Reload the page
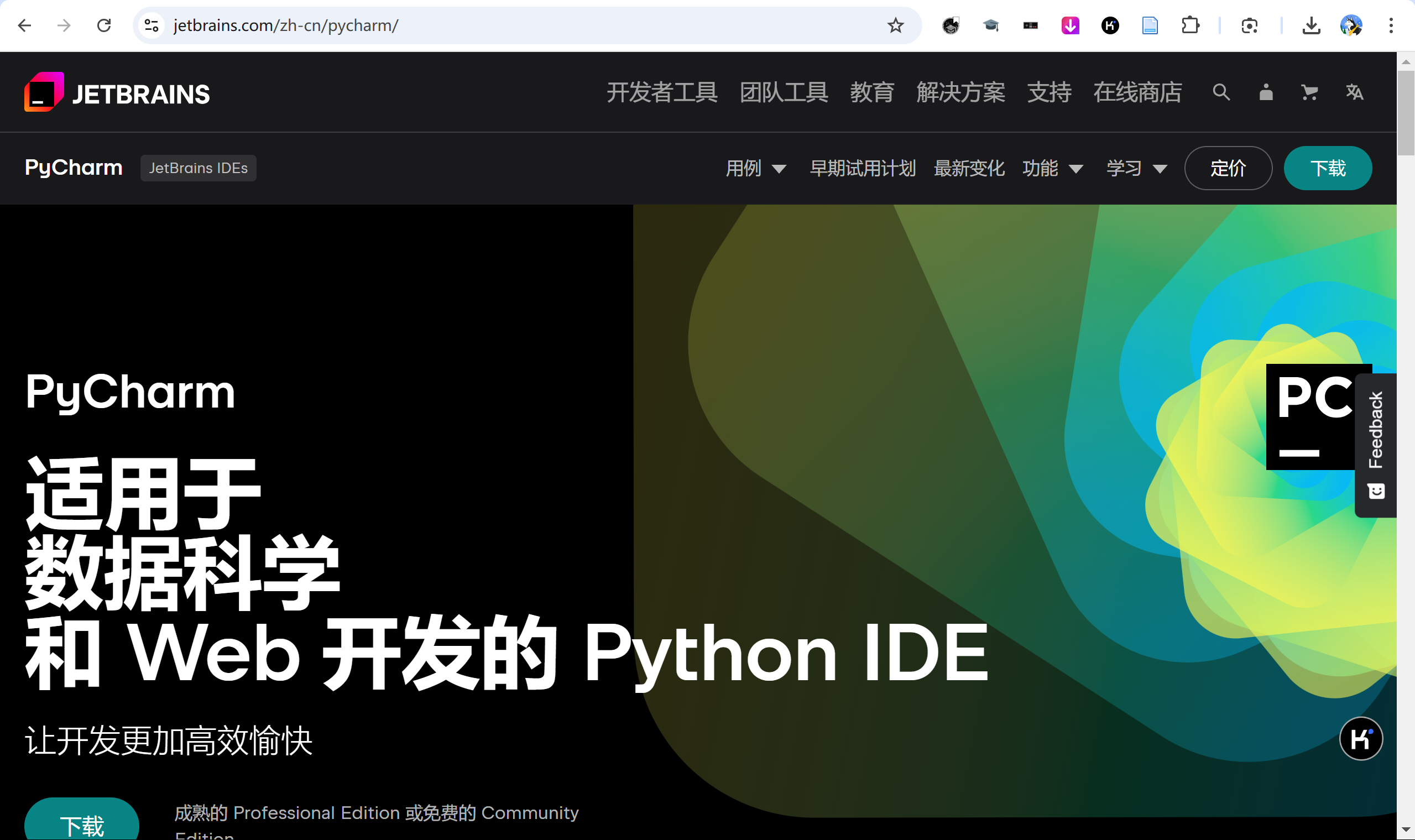The image size is (1415, 840). 104,25
